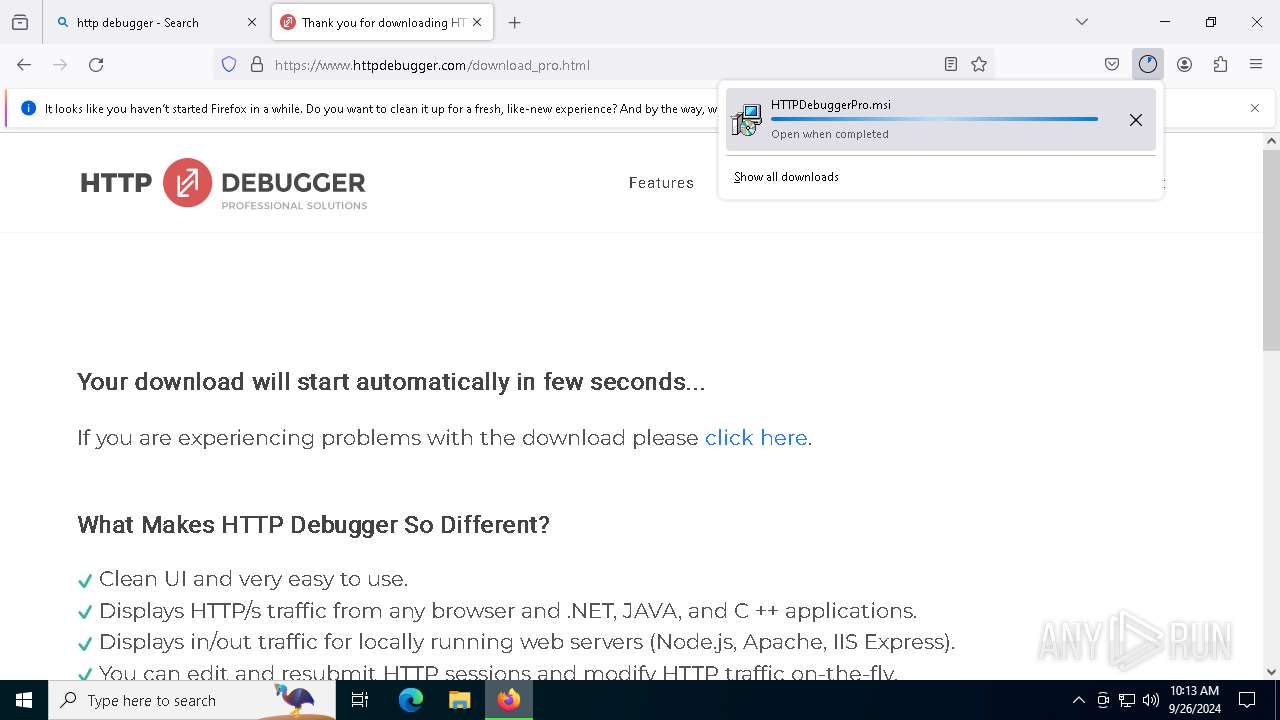The width and height of the screenshot is (1280, 720).
Task: Click taskbar search box
Action: (192, 700)
